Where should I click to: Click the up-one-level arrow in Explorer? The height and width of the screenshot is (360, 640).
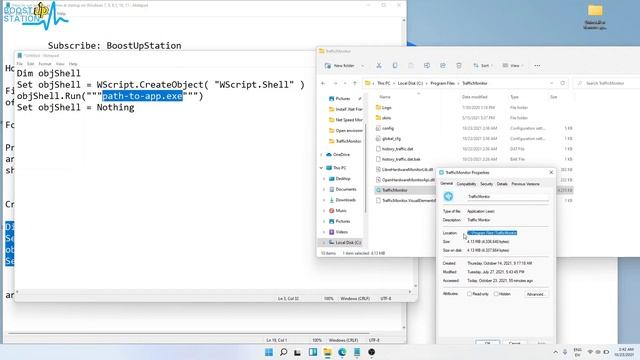355,83
